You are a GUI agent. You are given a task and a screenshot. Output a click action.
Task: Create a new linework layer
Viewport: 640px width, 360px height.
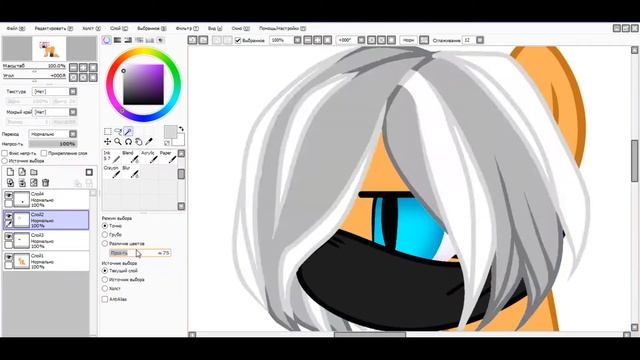[22, 172]
